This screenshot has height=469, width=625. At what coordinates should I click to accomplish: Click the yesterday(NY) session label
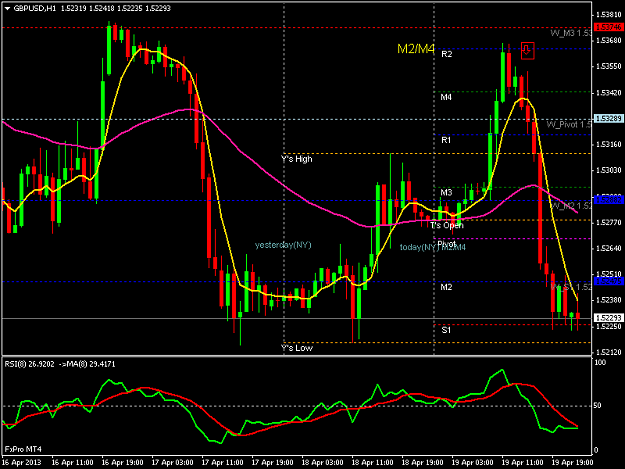click(x=283, y=245)
